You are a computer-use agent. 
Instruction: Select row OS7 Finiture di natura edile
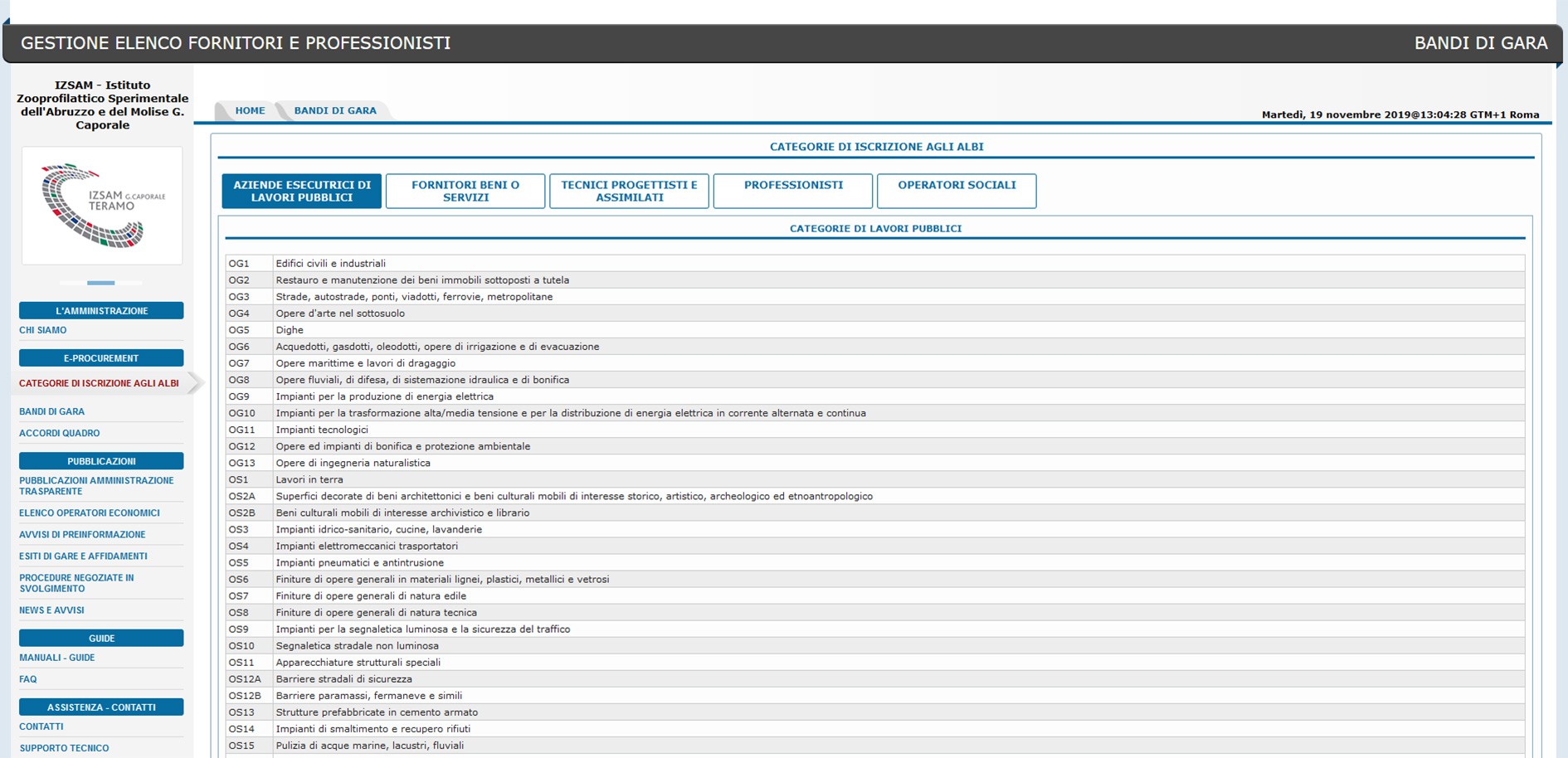875,595
